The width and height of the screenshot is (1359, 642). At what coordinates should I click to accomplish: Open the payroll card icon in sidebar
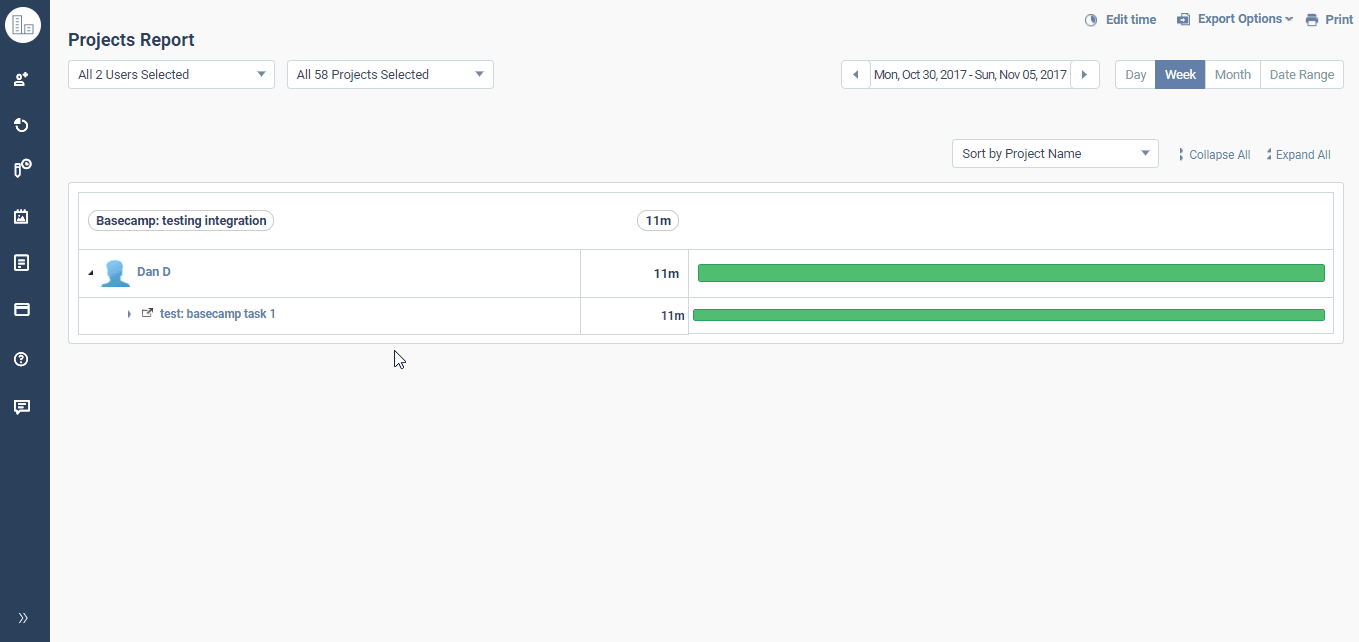pyautogui.click(x=22, y=310)
